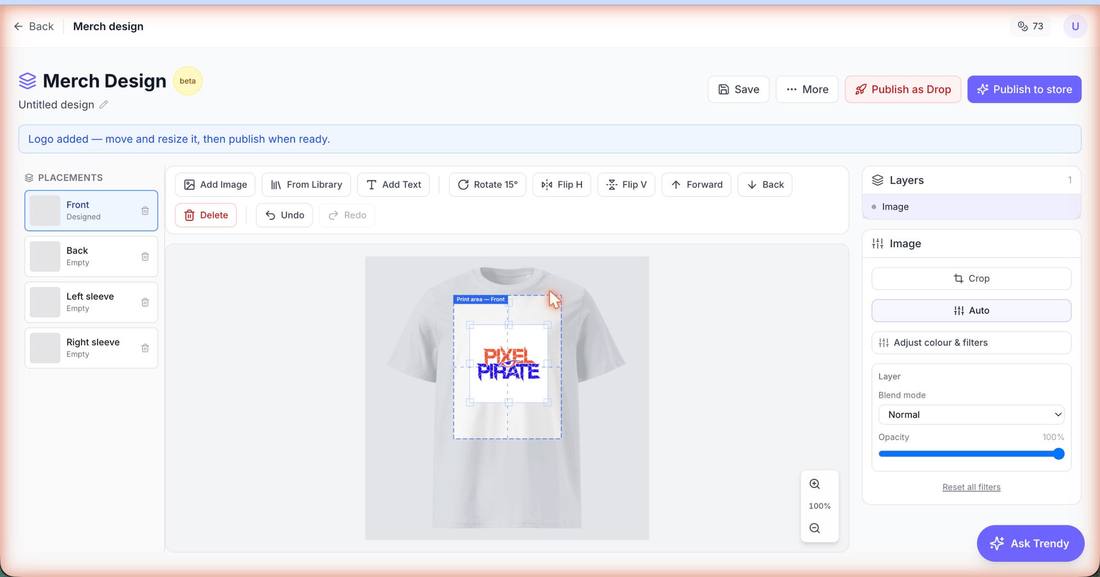
Task: Delete the Right sleeve placement trash icon
Action: tap(145, 347)
